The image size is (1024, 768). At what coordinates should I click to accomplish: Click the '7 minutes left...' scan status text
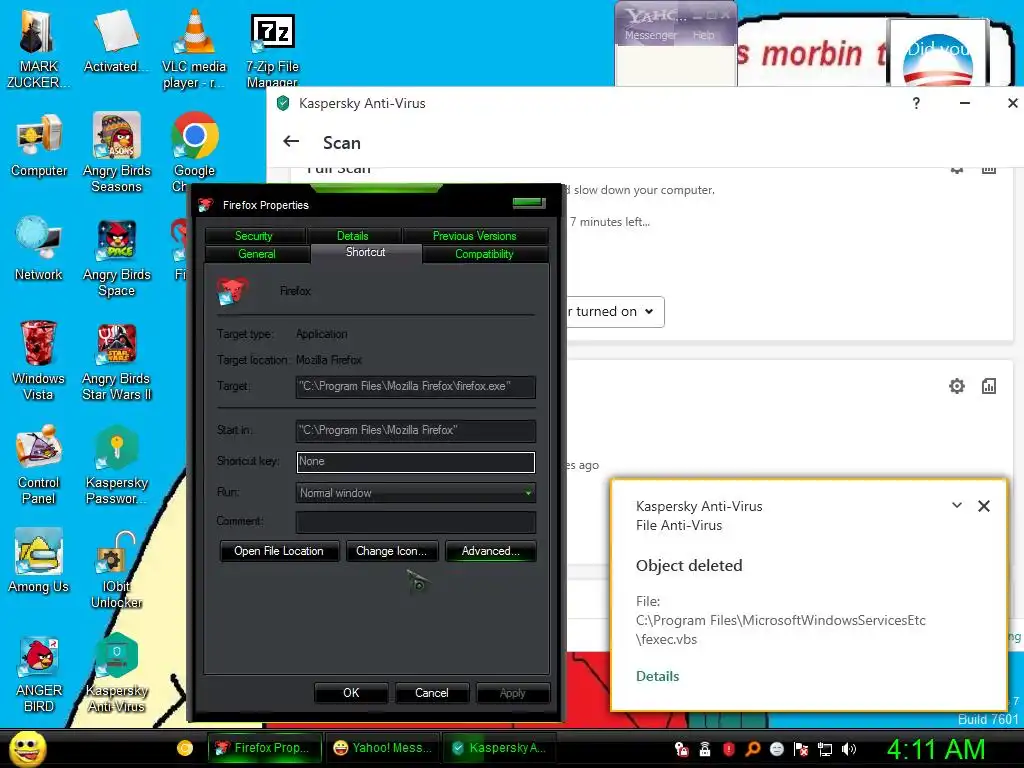tap(609, 222)
